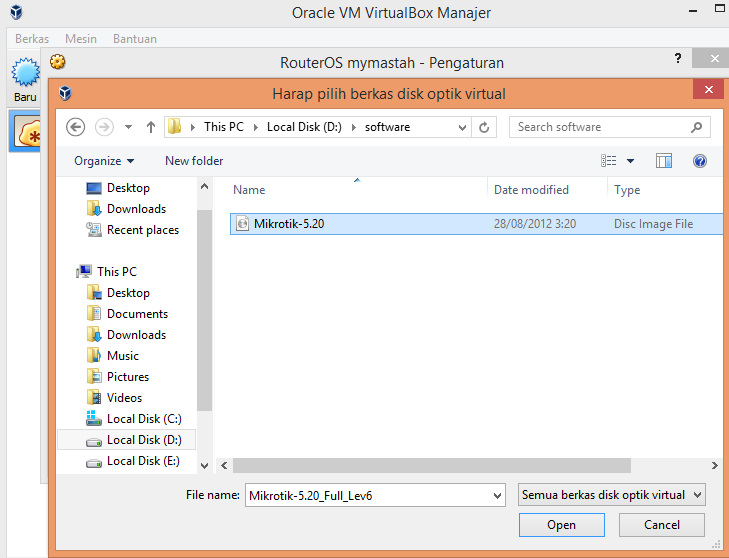Open the Berkas menu
The height and width of the screenshot is (558, 729).
[32, 39]
